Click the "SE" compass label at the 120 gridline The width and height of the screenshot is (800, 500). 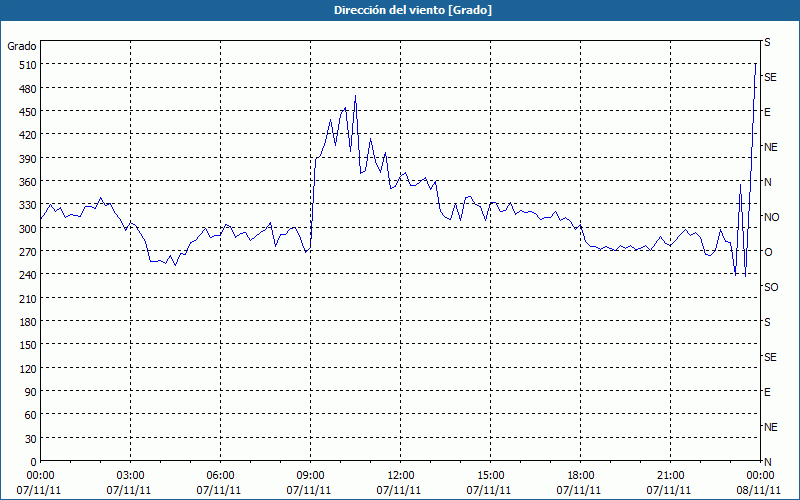(770, 357)
